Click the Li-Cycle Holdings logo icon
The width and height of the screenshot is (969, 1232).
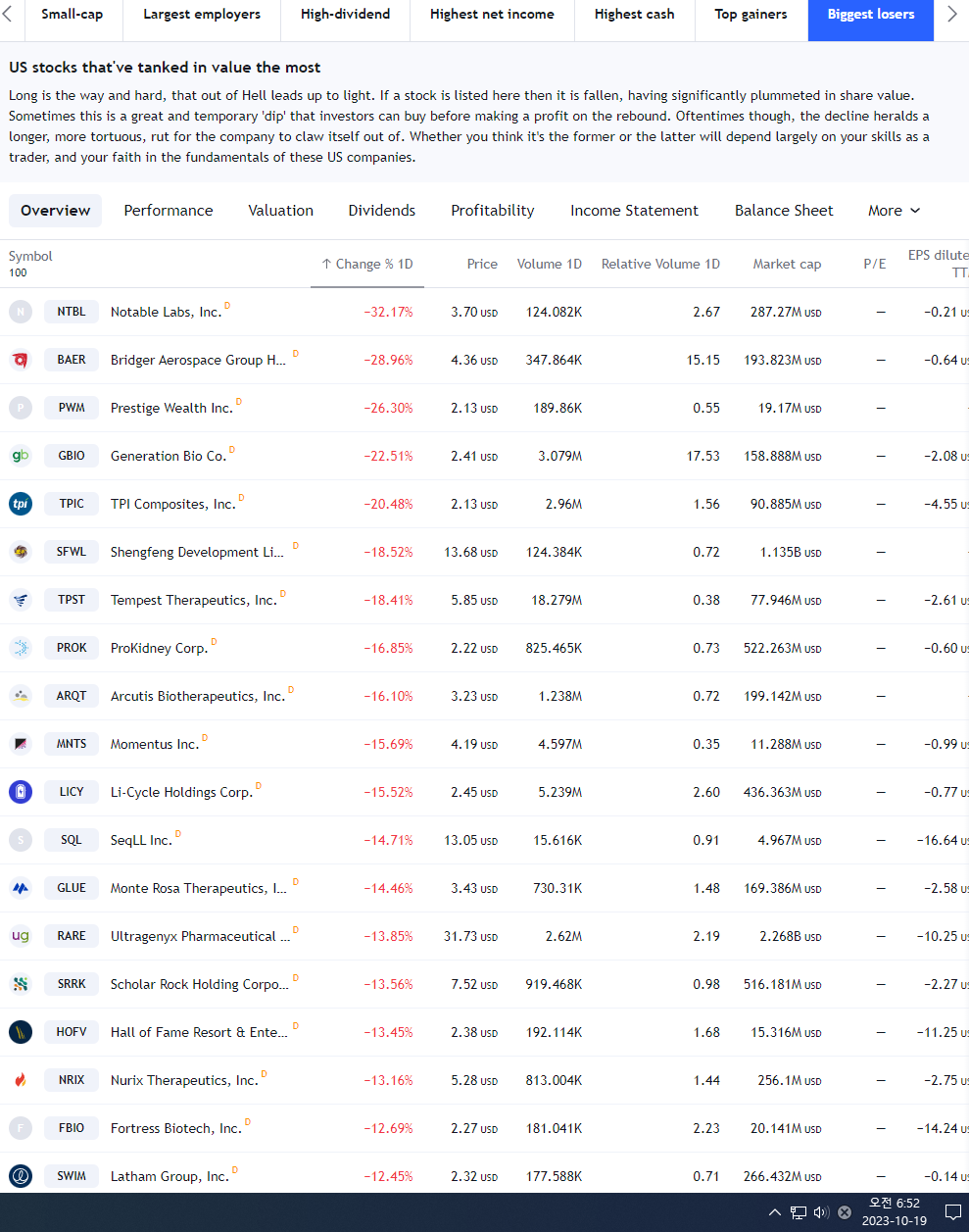pyautogui.click(x=21, y=792)
